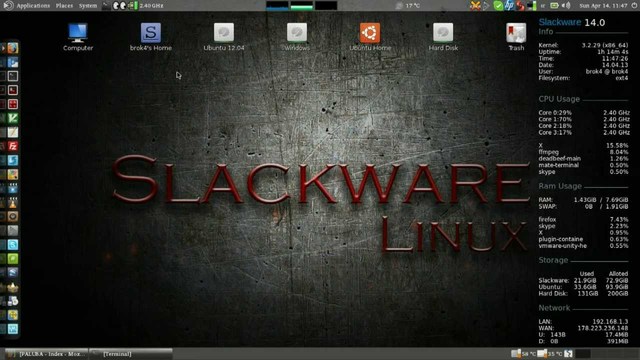Switch to PALUBA Index Mozilla taskbar window
640x360 pixels.
tap(46, 354)
